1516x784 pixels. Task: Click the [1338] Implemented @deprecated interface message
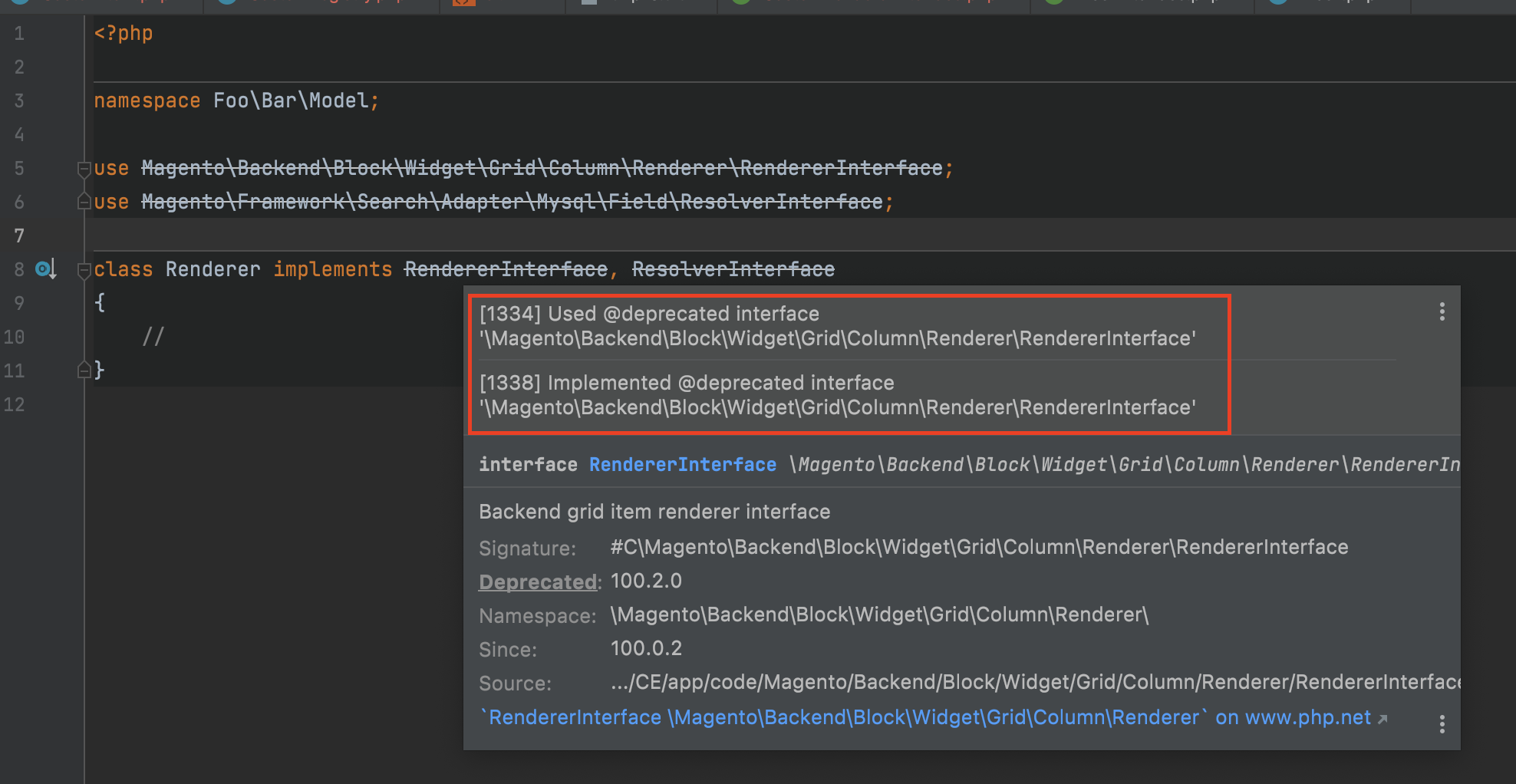(x=838, y=395)
